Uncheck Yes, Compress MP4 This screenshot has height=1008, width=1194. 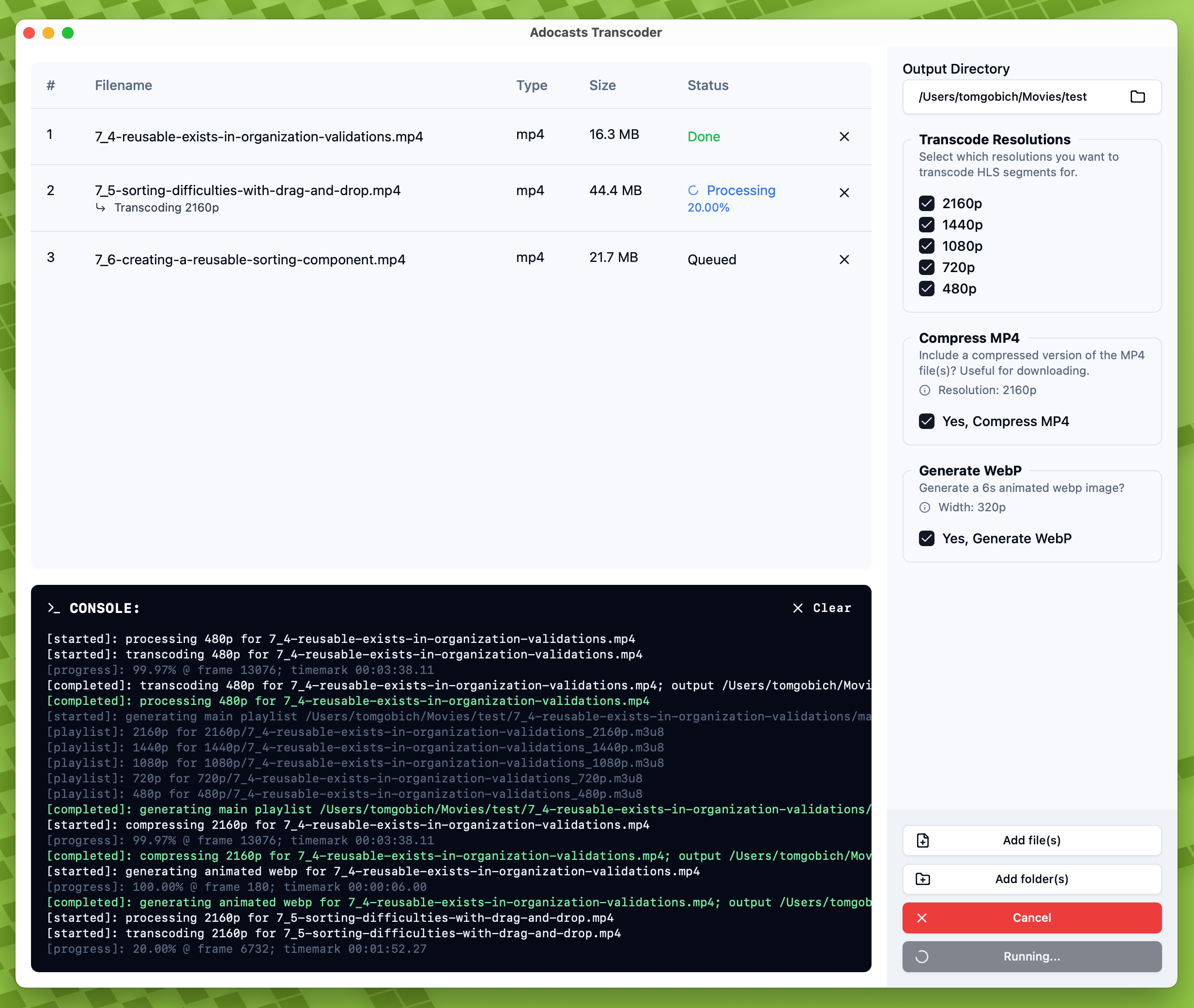927,421
